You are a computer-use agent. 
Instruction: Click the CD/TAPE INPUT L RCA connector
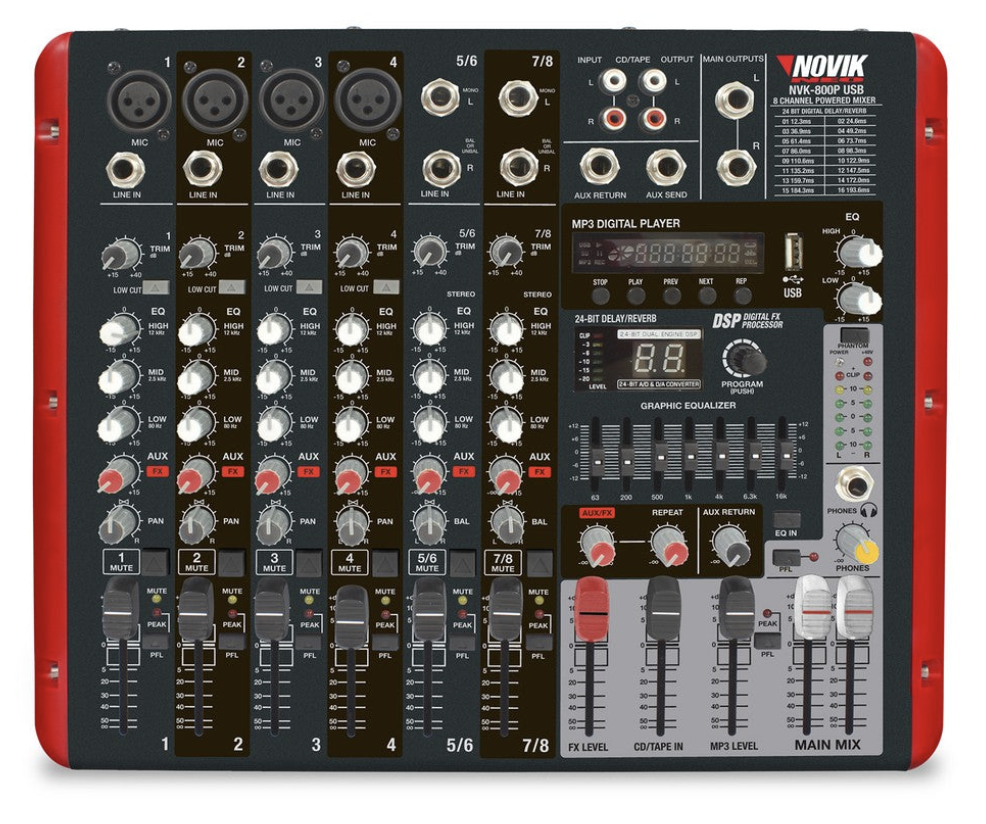point(613,81)
